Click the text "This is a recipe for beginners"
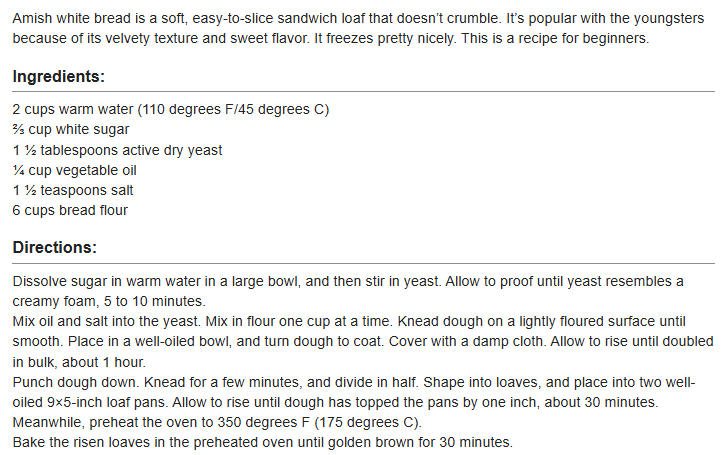 coord(555,38)
